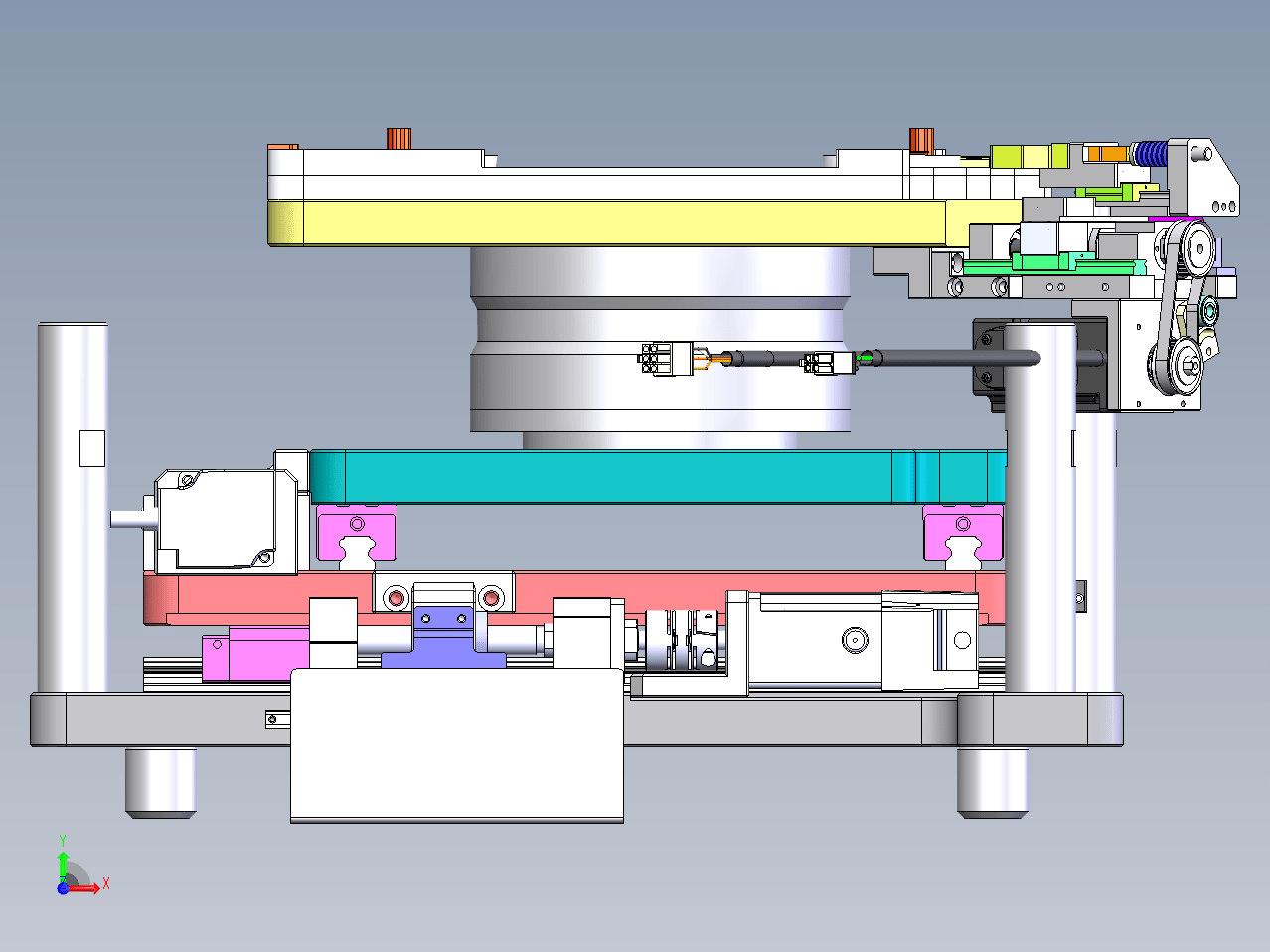This screenshot has height=952, width=1270.
Task: Pick the blue coil spring at top right
Action: point(1151,154)
